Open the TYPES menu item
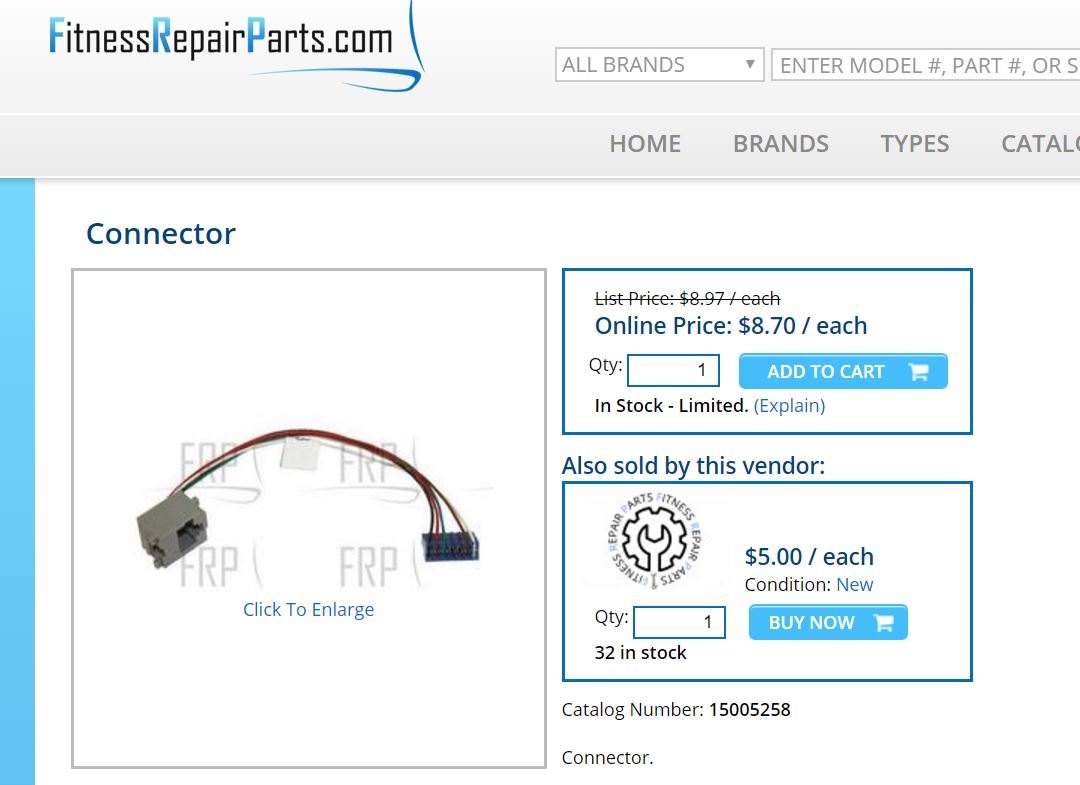1080x785 pixels. pyautogui.click(x=914, y=144)
